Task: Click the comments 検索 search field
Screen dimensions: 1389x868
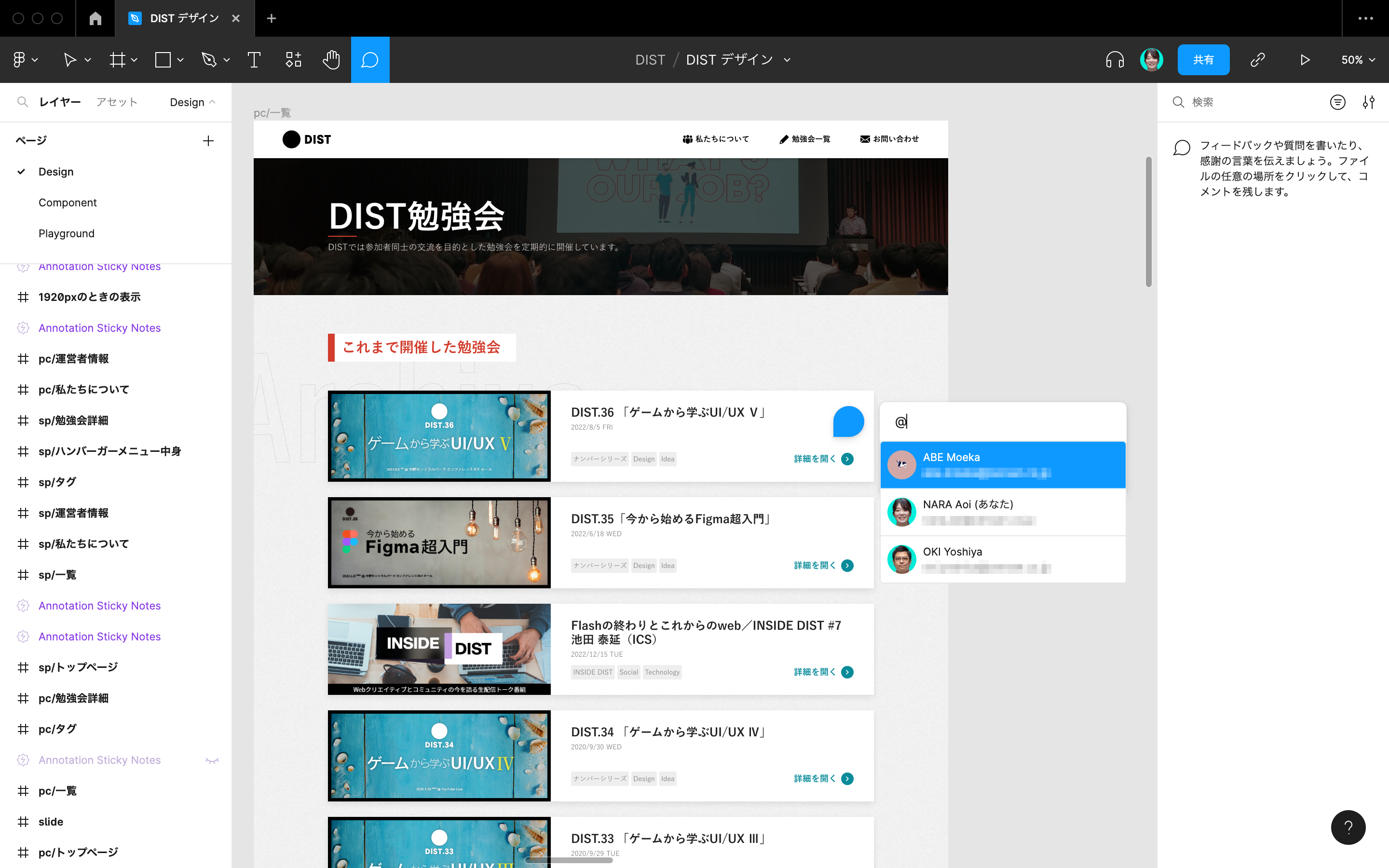Action: [1245, 102]
